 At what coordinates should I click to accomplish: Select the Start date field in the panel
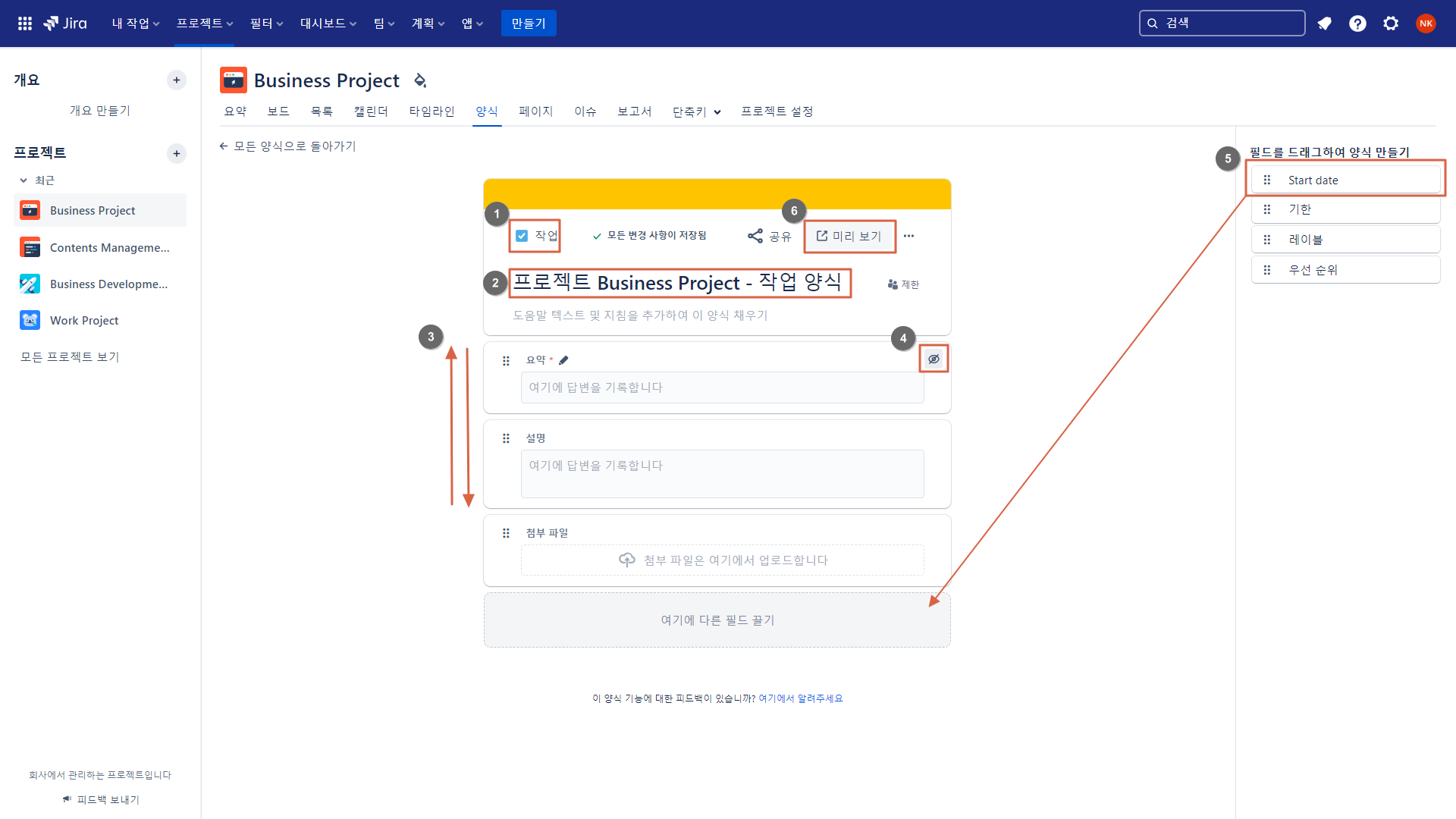pyautogui.click(x=1345, y=180)
